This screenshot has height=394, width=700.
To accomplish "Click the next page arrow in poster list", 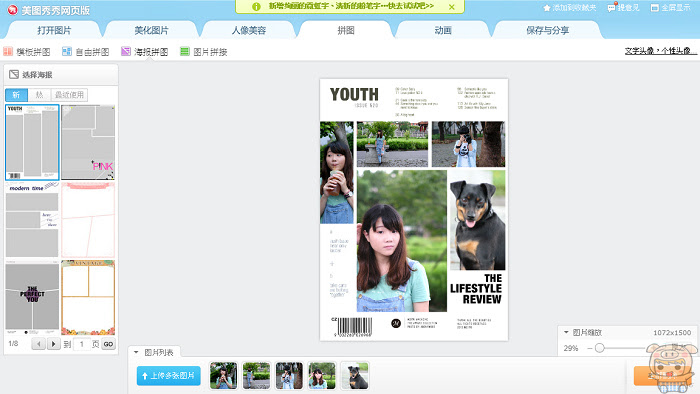I will [x=54, y=344].
